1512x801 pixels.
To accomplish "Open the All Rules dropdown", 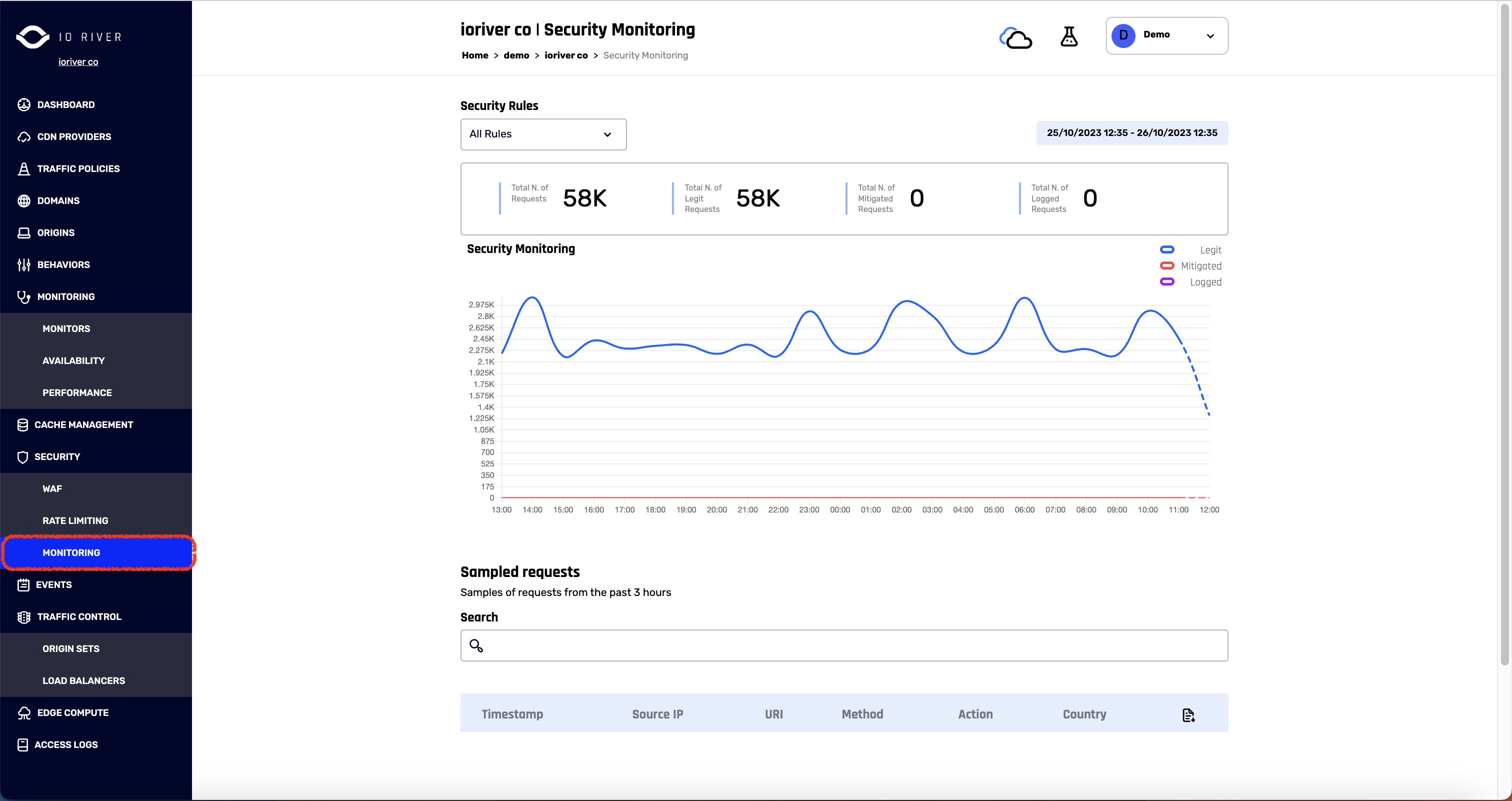I will (x=543, y=134).
